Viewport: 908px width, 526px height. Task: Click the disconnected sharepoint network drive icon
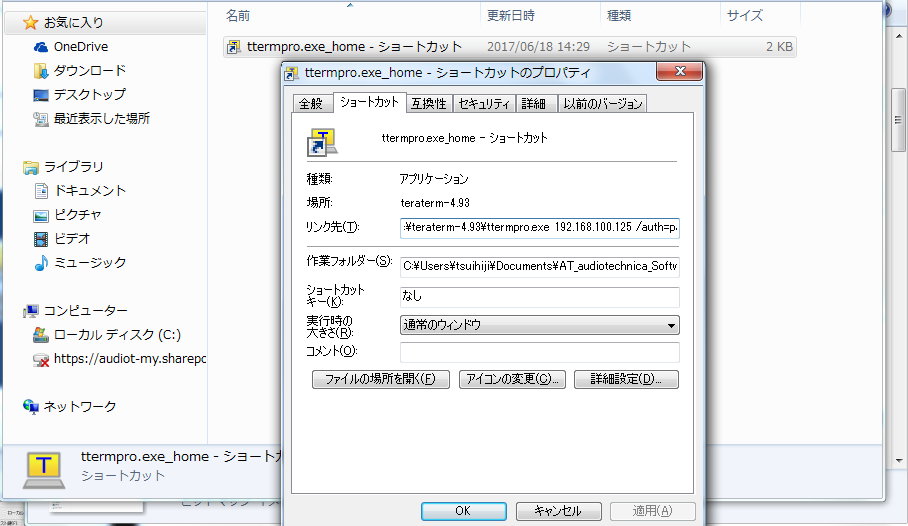pyautogui.click(x=41, y=360)
